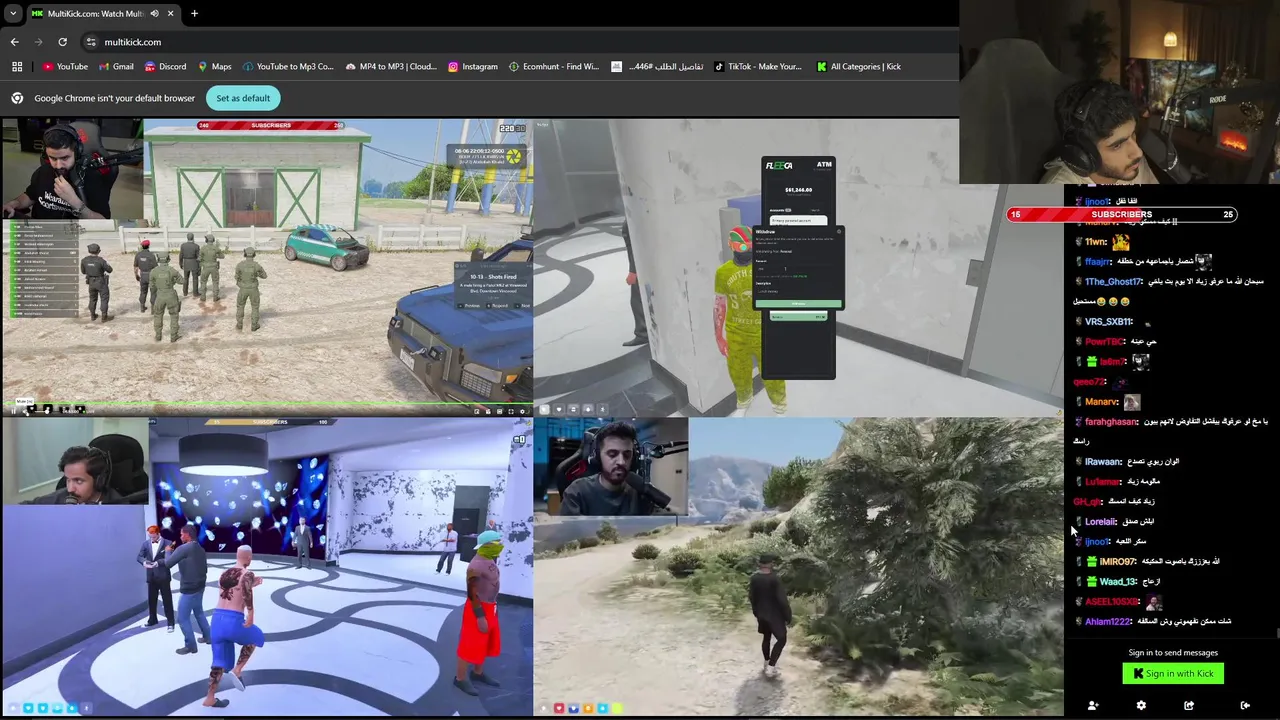Screen dimensions: 1280x720
Task: View site information for multikick.com
Action: click(91, 42)
